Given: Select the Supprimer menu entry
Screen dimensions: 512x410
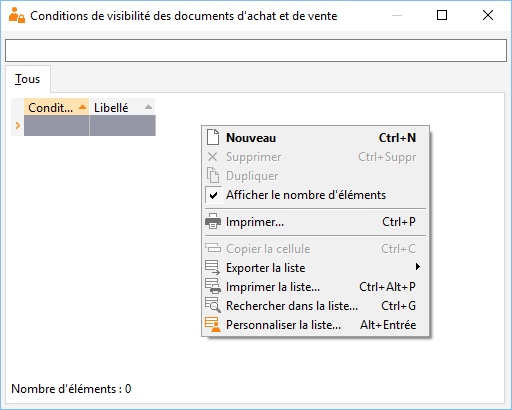Looking at the screenshot, I should pos(315,157).
